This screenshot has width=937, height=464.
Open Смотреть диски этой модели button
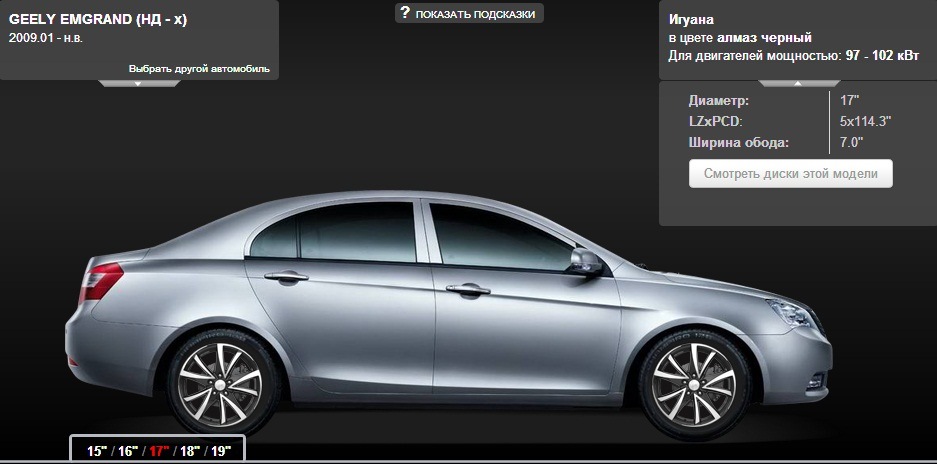tap(791, 174)
